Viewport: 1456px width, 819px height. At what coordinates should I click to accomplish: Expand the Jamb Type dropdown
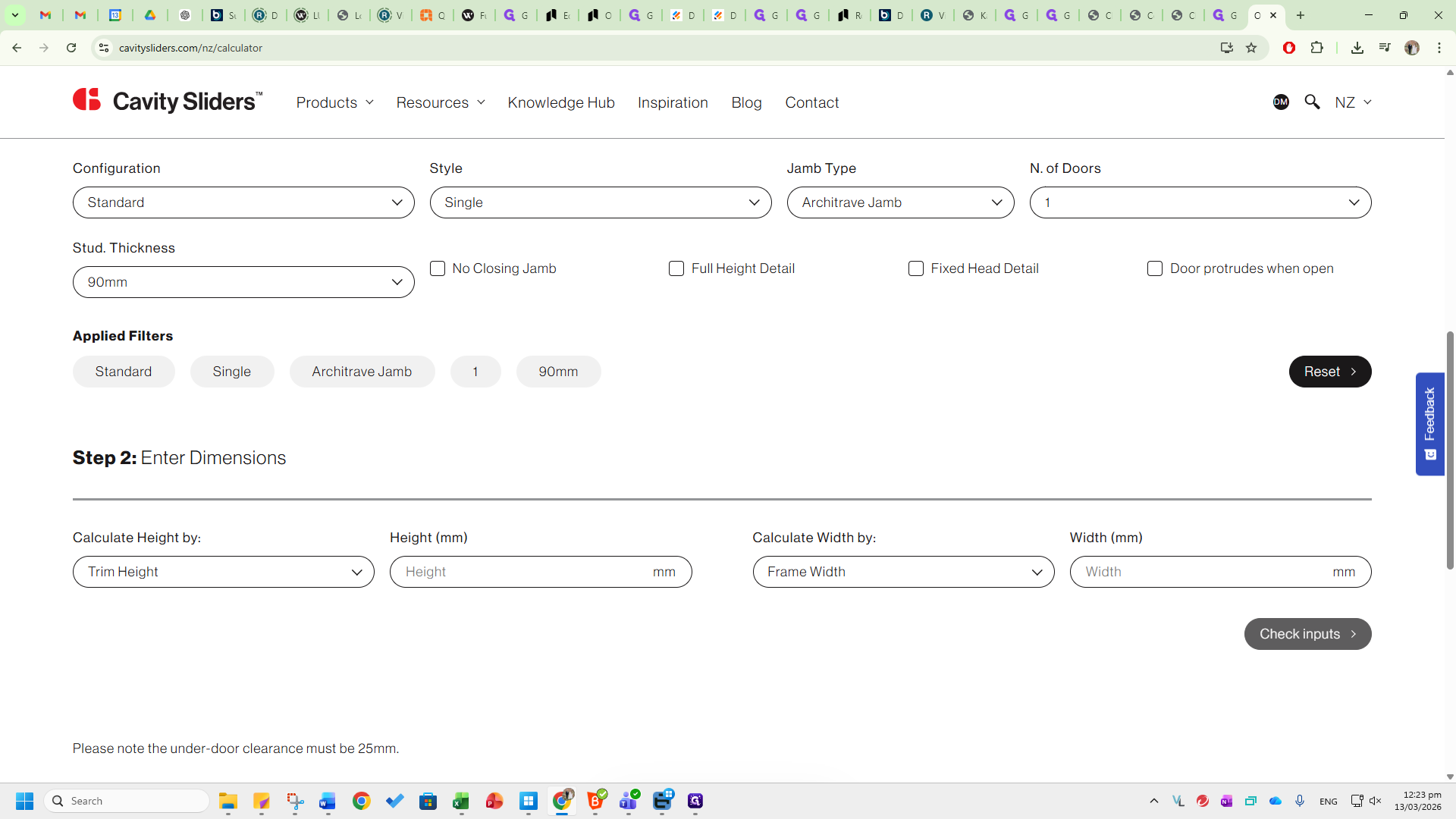pos(900,202)
